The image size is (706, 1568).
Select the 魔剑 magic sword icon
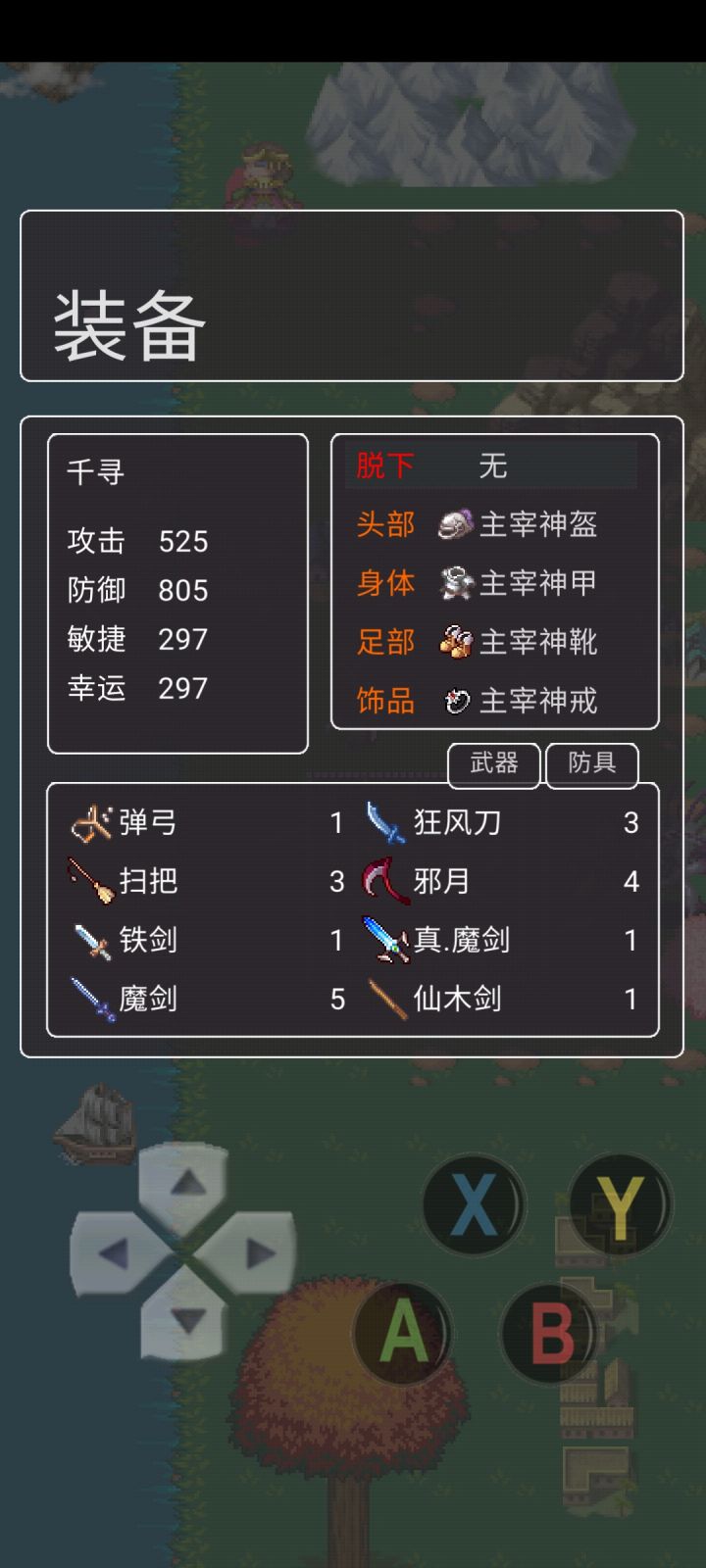coord(93,1000)
